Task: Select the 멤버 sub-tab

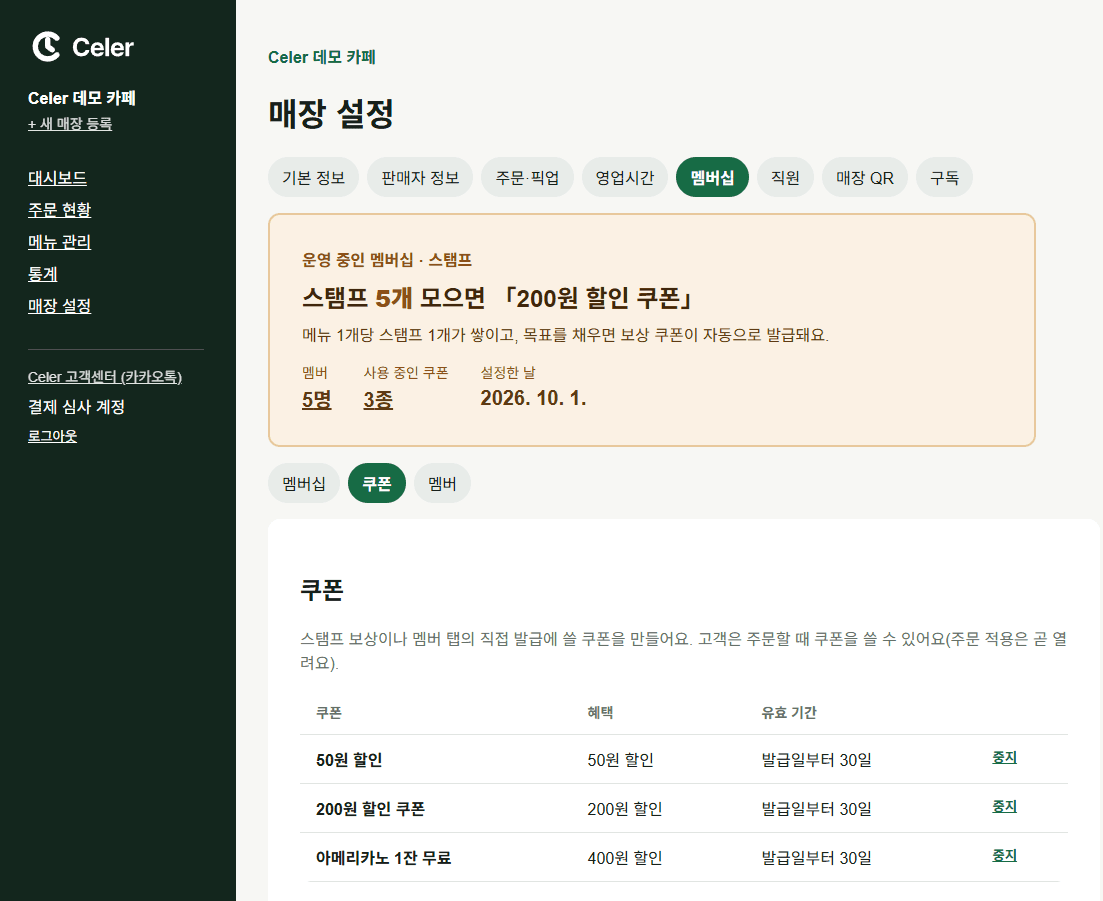Action: click(442, 483)
